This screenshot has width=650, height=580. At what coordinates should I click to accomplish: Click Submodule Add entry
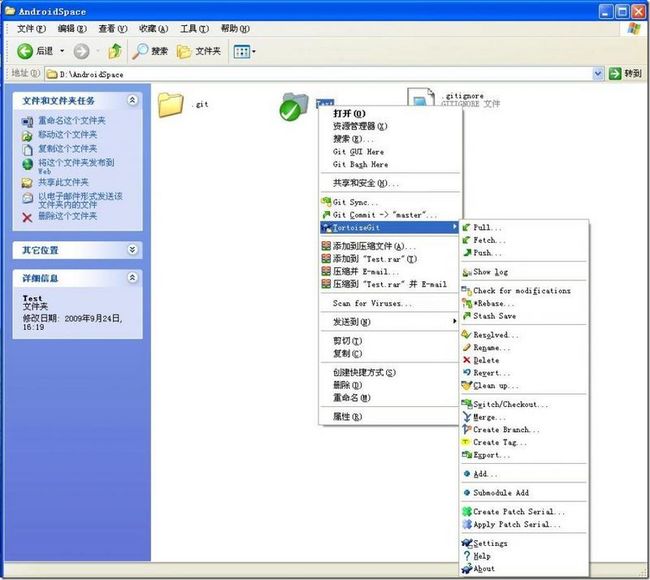point(524,493)
